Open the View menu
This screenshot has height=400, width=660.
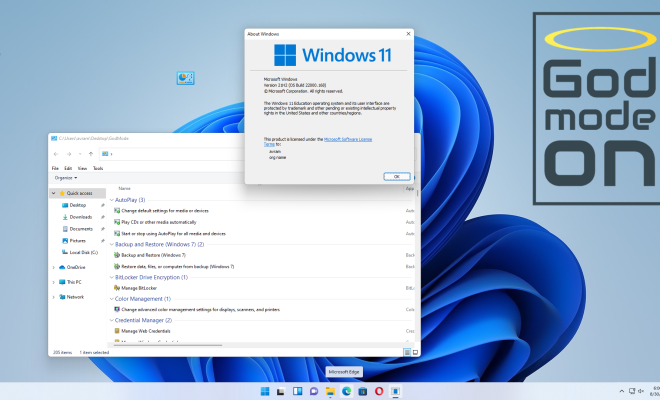pos(82,168)
